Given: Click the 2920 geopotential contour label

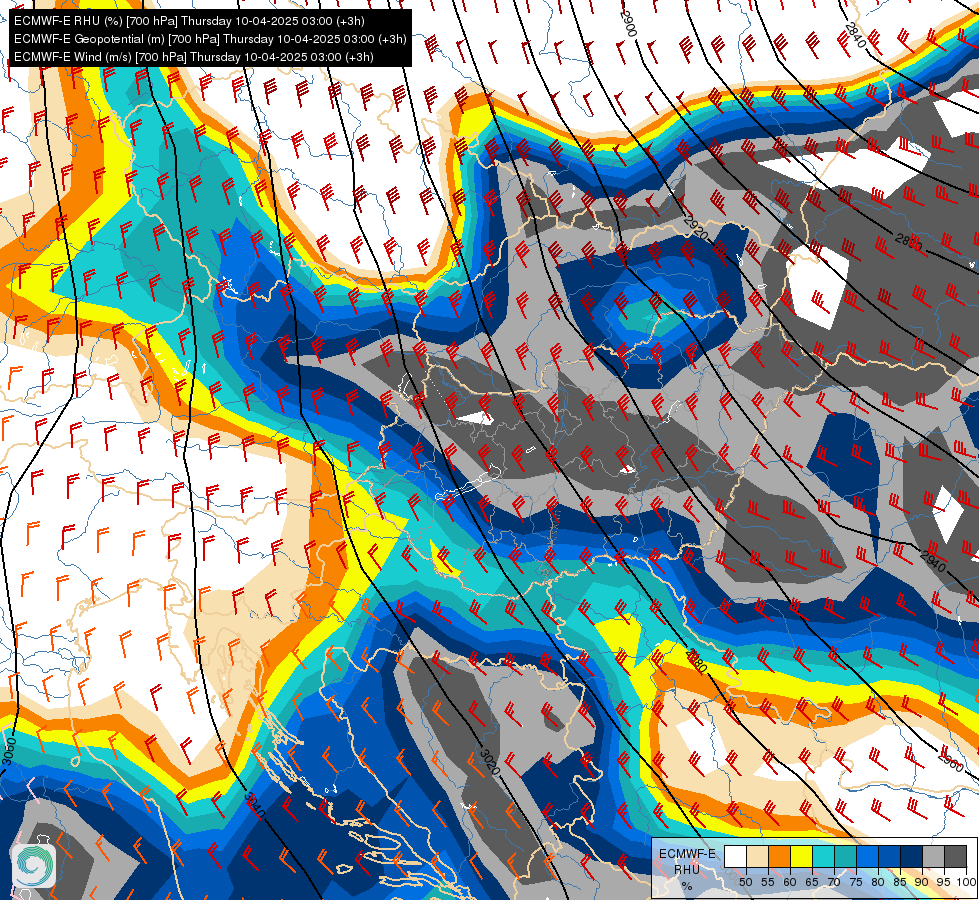Looking at the screenshot, I should [x=696, y=228].
